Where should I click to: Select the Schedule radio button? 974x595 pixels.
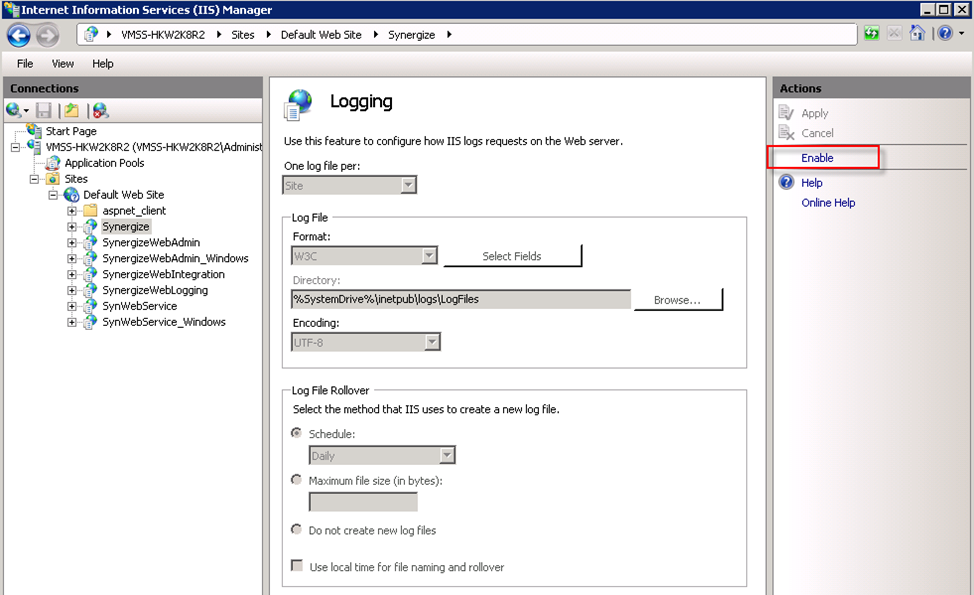297,433
